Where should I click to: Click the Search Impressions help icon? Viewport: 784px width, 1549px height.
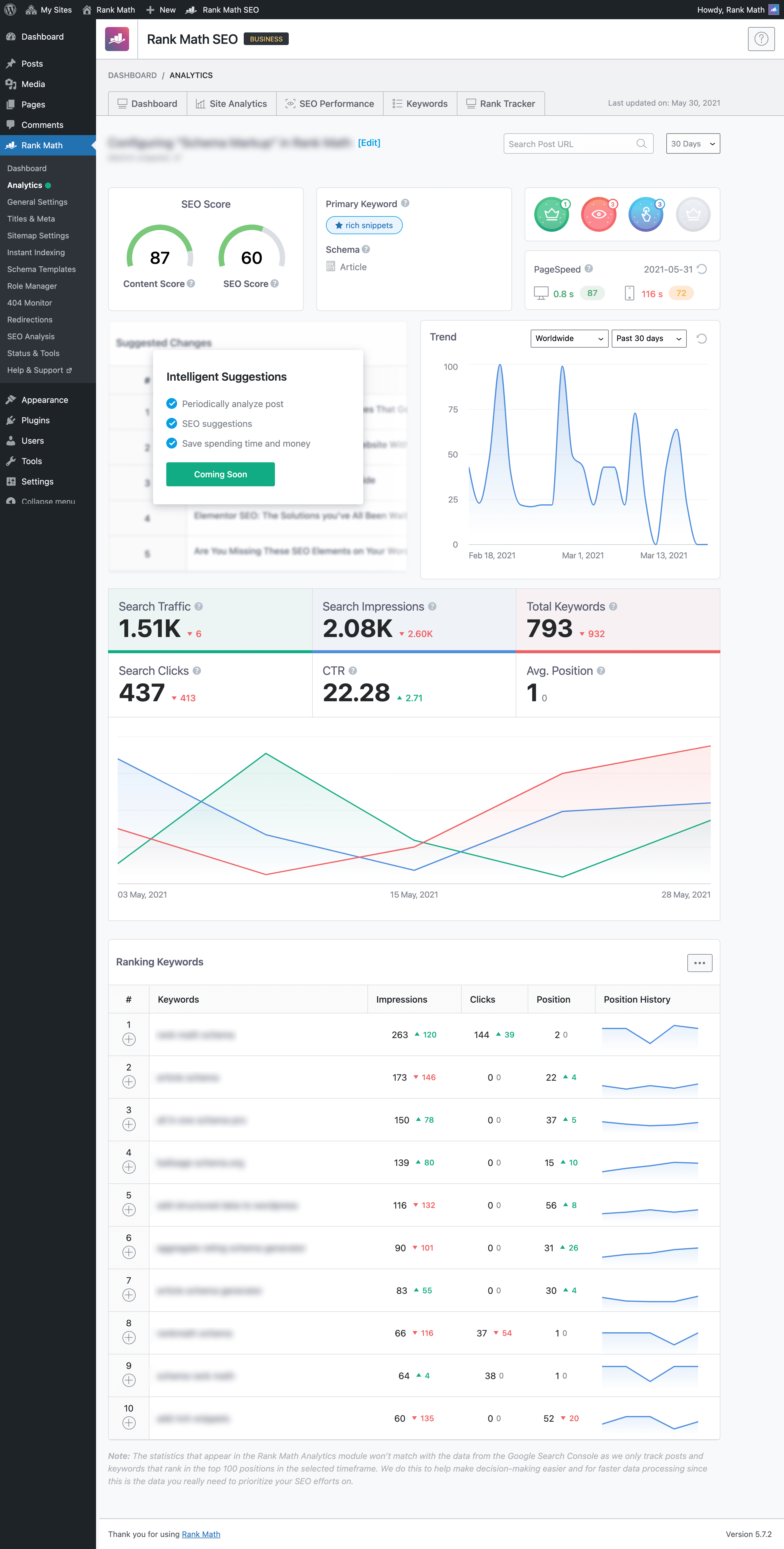(432, 607)
